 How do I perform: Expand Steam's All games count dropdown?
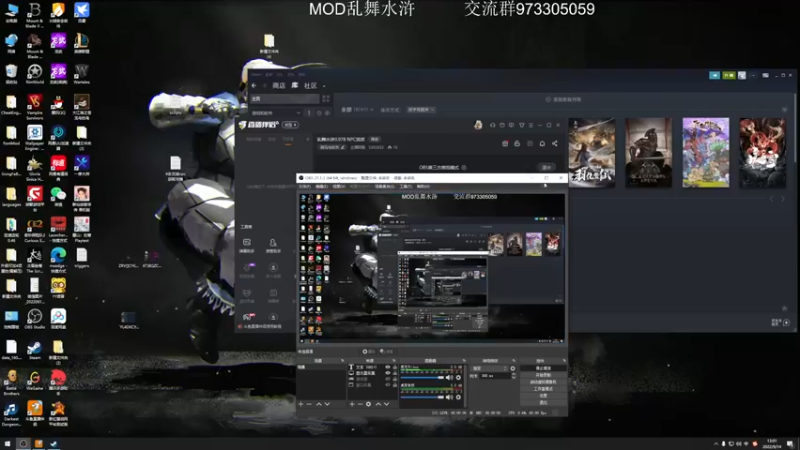(x=357, y=110)
